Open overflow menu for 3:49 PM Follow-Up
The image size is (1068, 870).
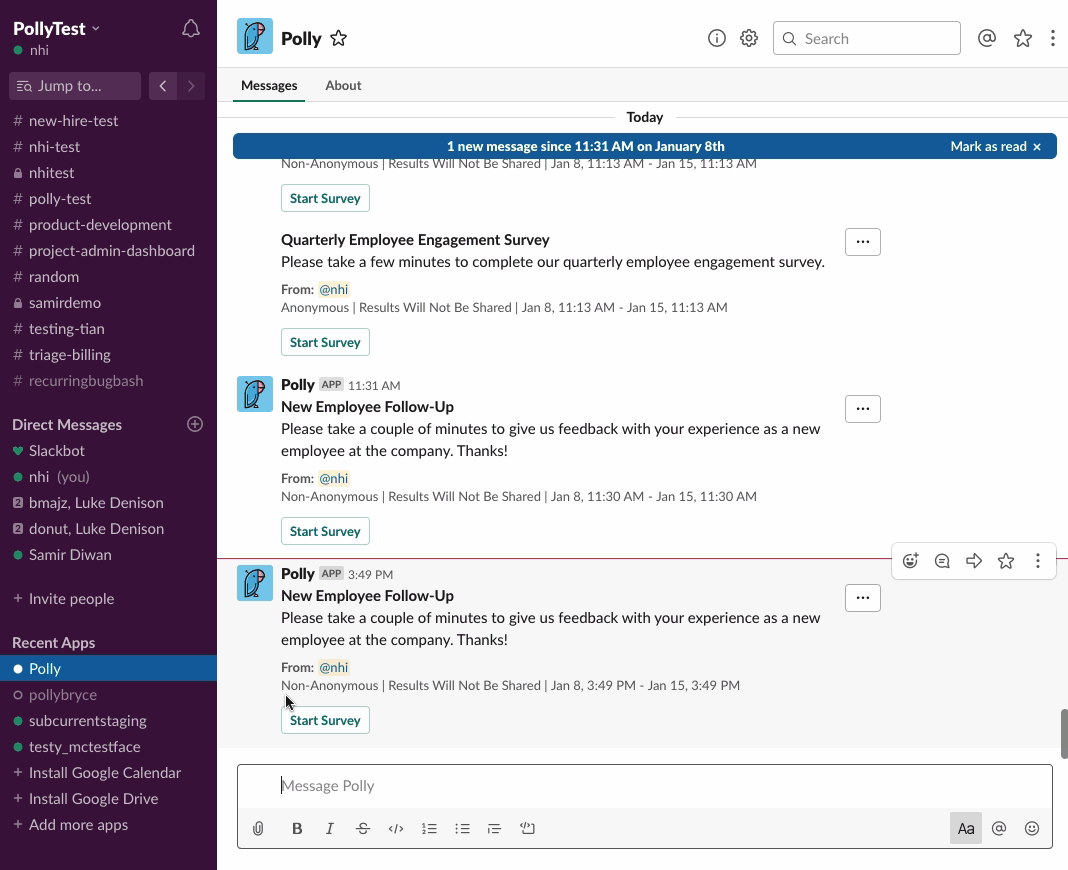click(x=863, y=598)
